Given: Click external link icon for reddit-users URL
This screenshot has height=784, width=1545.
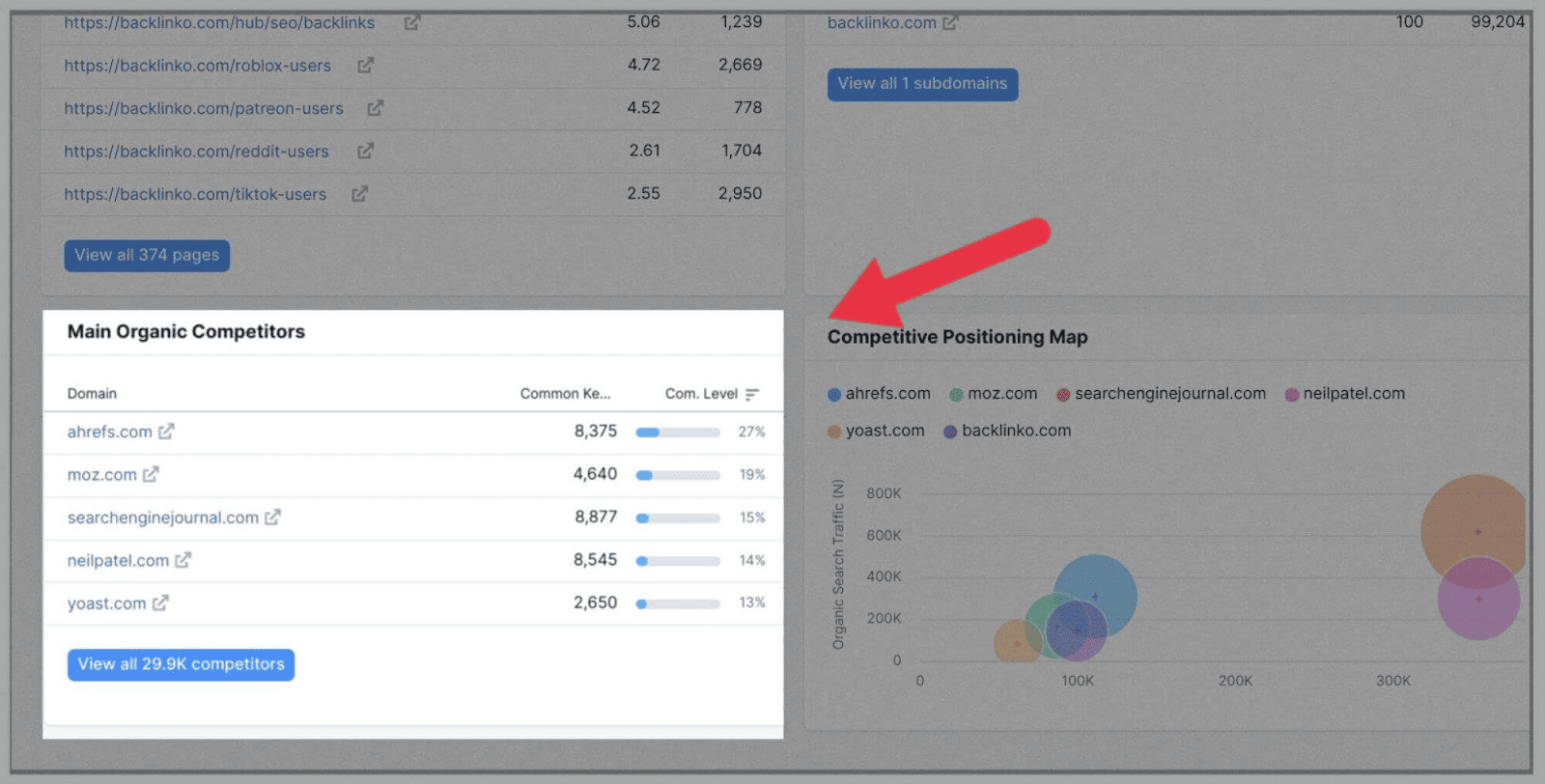Looking at the screenshot, I should [365, 151].
